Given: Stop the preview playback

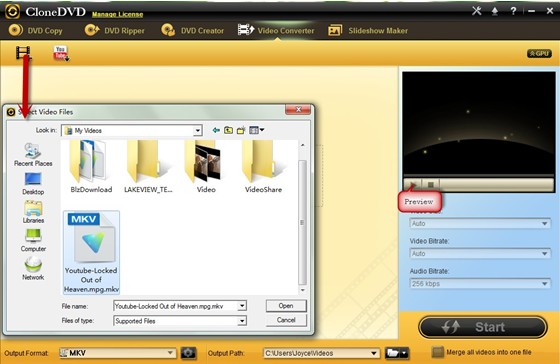Looking at the screenshot, I should pyautogui.click(x=431, y=185).
